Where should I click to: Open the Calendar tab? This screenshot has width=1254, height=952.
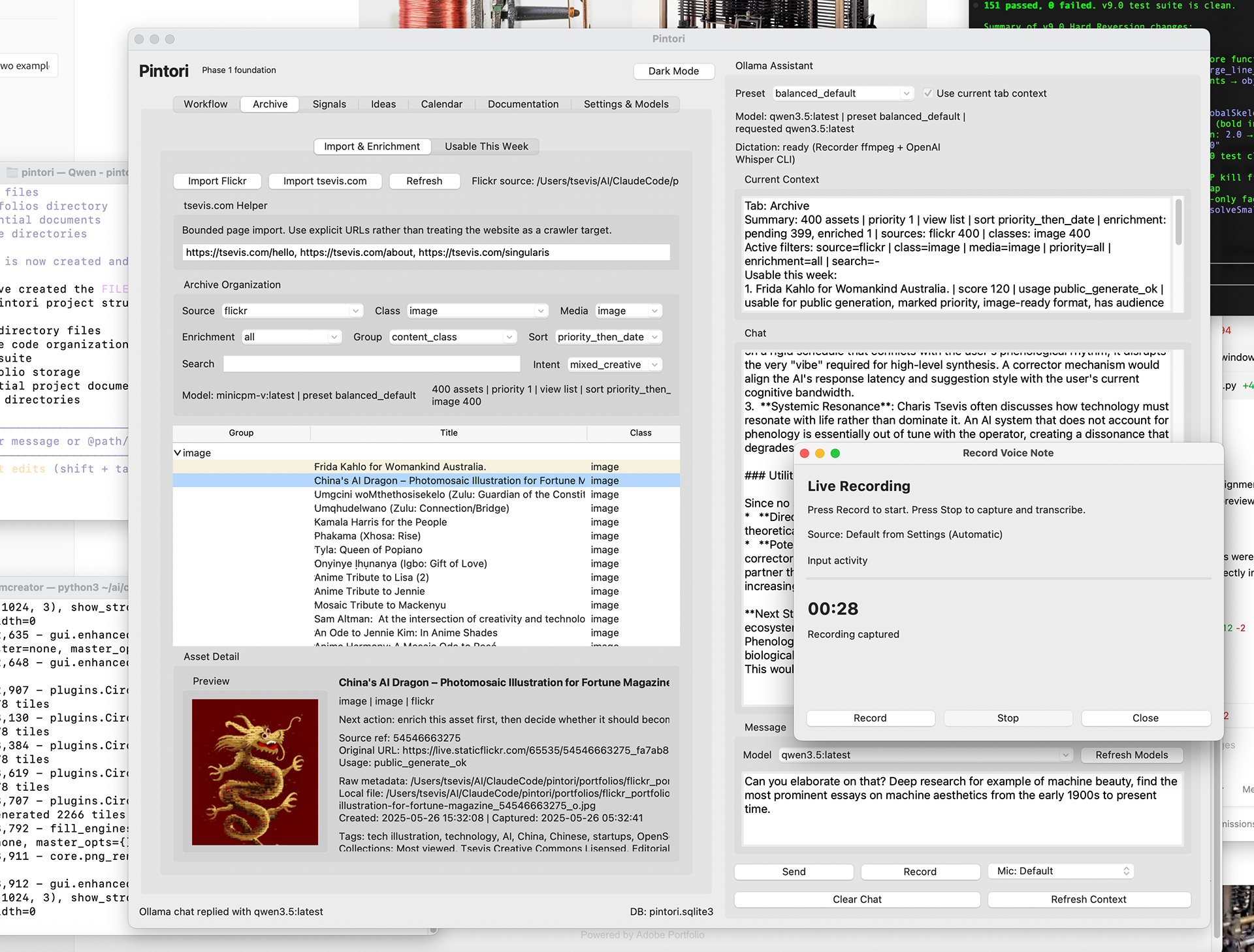(x=442, y=104)
